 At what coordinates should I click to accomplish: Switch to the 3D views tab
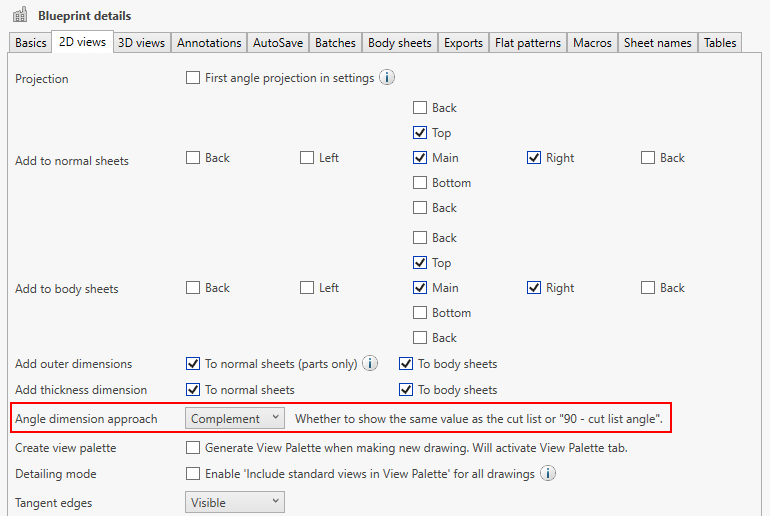click(141, 43)
